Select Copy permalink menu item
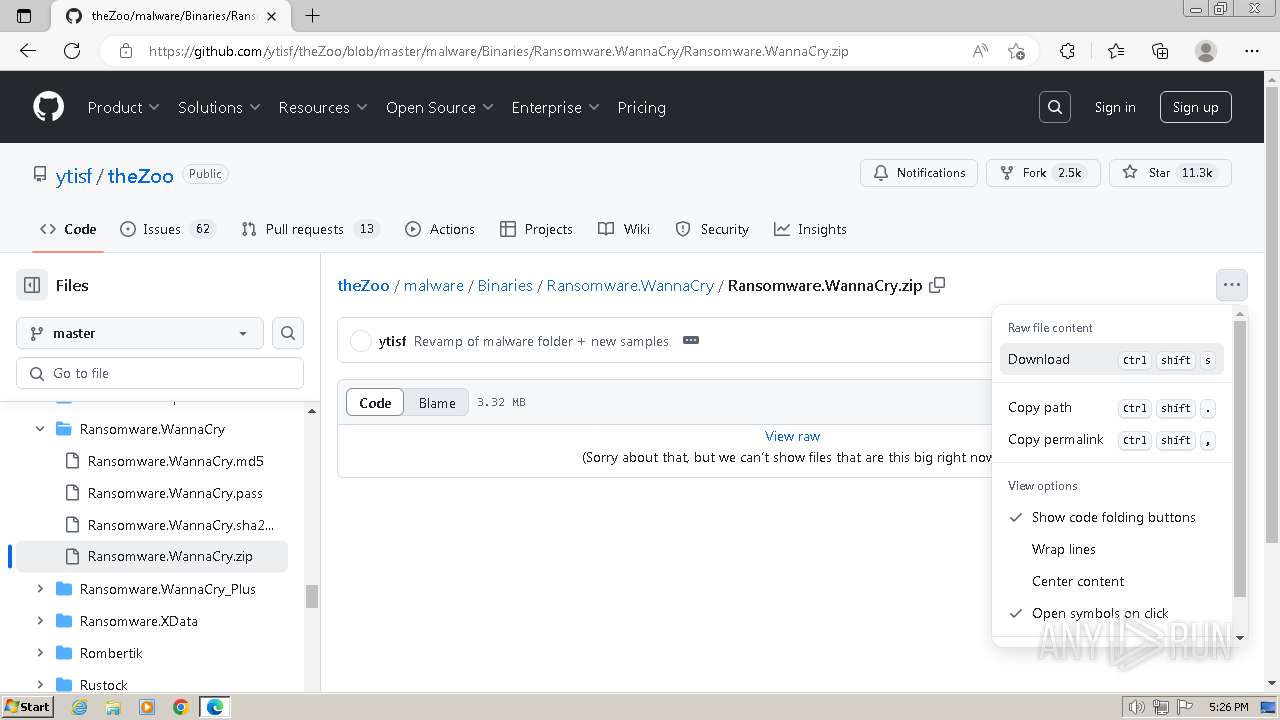The width and height of the screenshot is (1280, 720). coord(1111,439)
